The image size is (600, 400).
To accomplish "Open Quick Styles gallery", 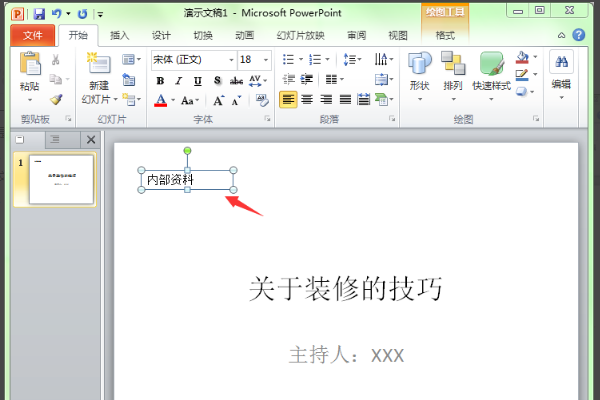I will pyautogui.click(x=491, y=77).
